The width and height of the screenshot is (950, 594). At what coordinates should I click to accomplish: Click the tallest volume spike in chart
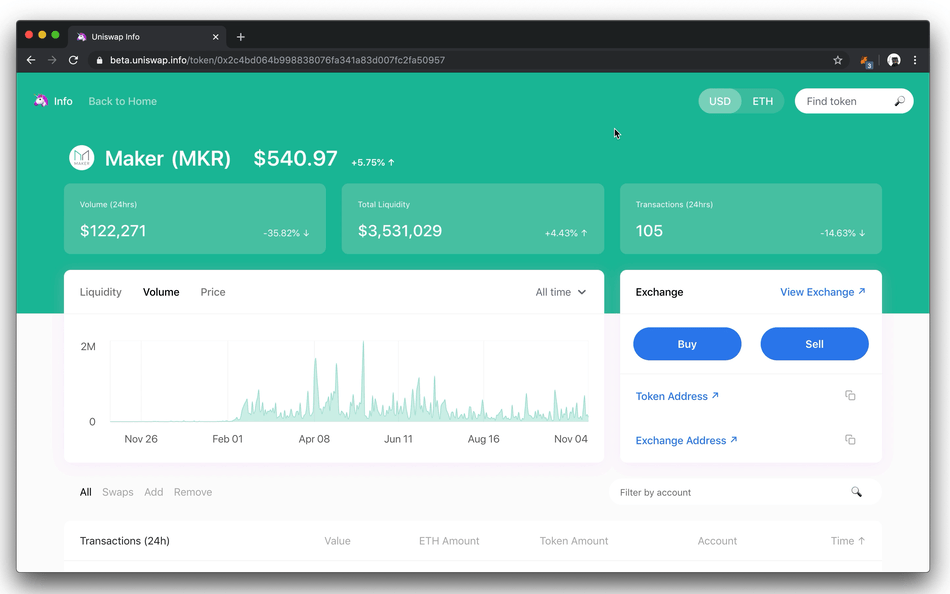point(363,382)
